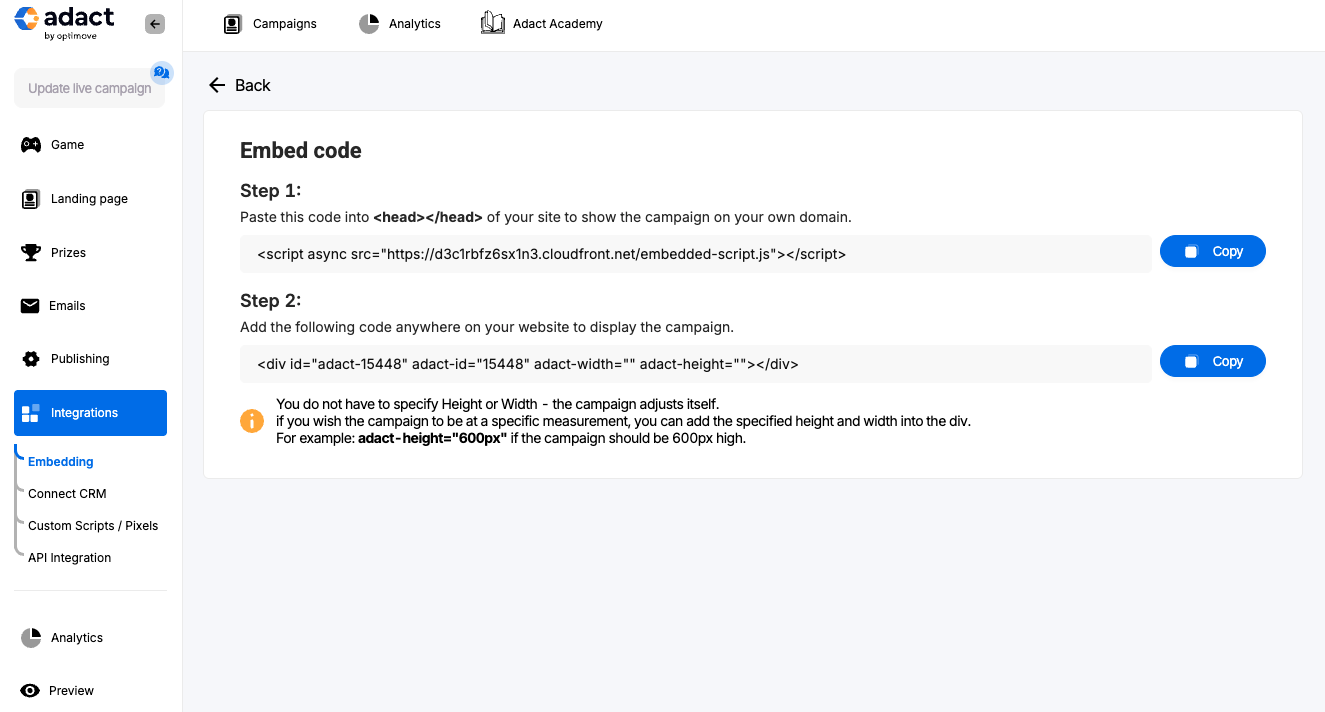The image size is (1325, 712).
Task: Click the Step 1 script code field
Action: tap(696, 254)
